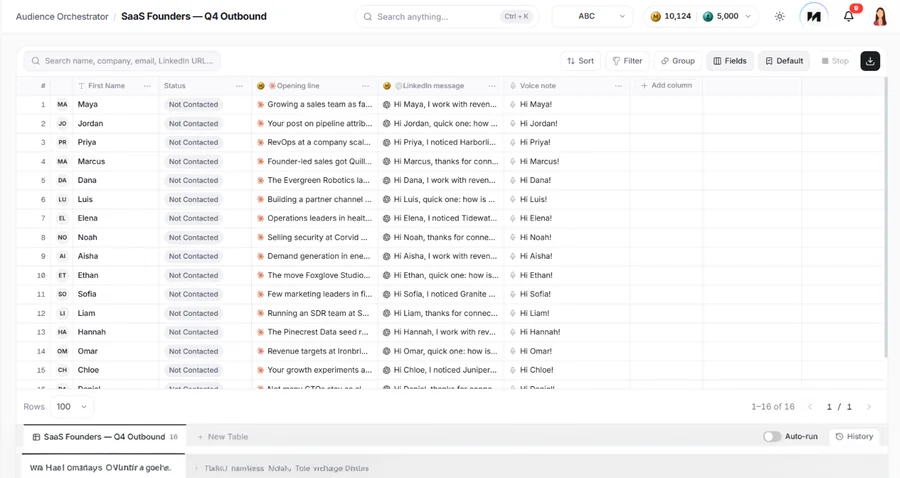
Task: Click the download export icon button
Action: [x=870, y=61]
